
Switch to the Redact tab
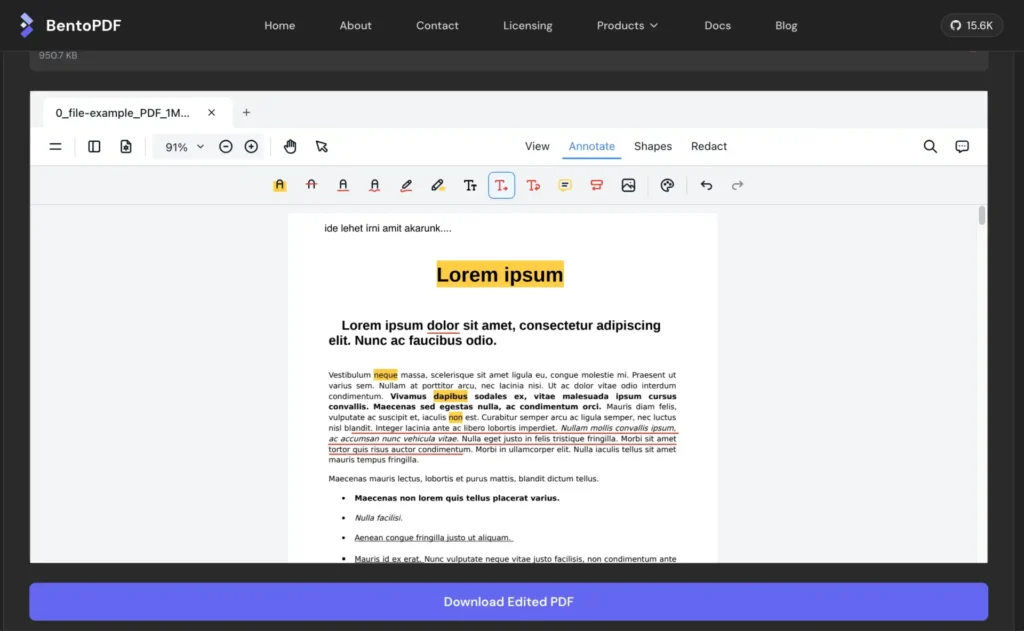click(709, 146)
